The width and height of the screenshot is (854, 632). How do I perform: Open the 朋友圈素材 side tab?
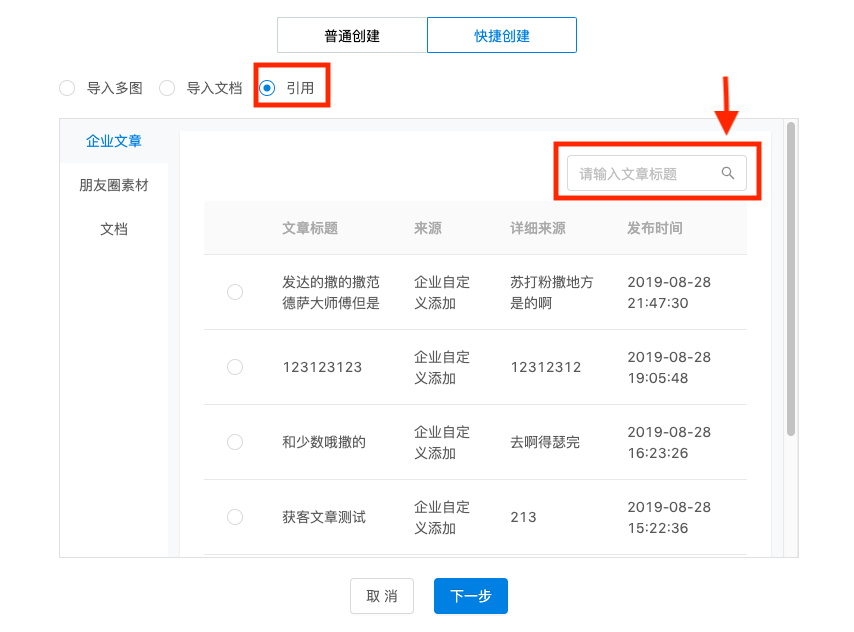114,185
